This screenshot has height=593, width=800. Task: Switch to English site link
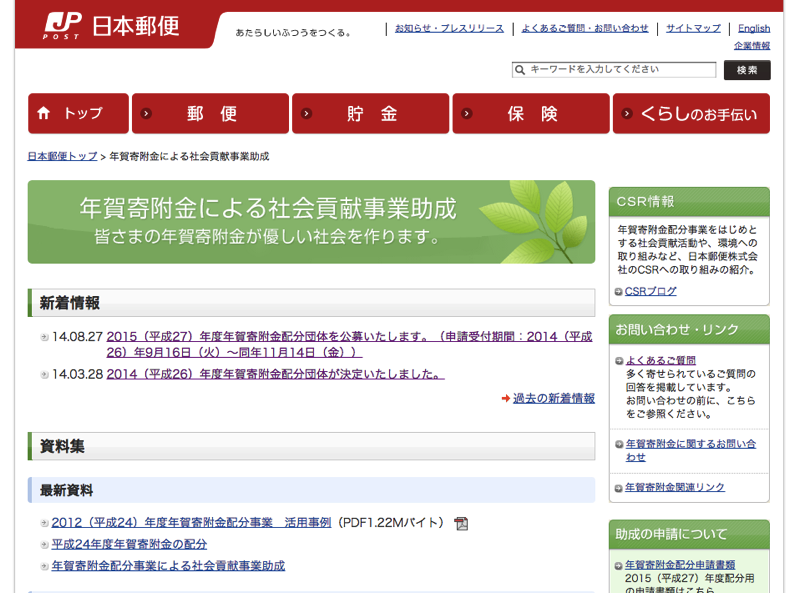(754, 29)
